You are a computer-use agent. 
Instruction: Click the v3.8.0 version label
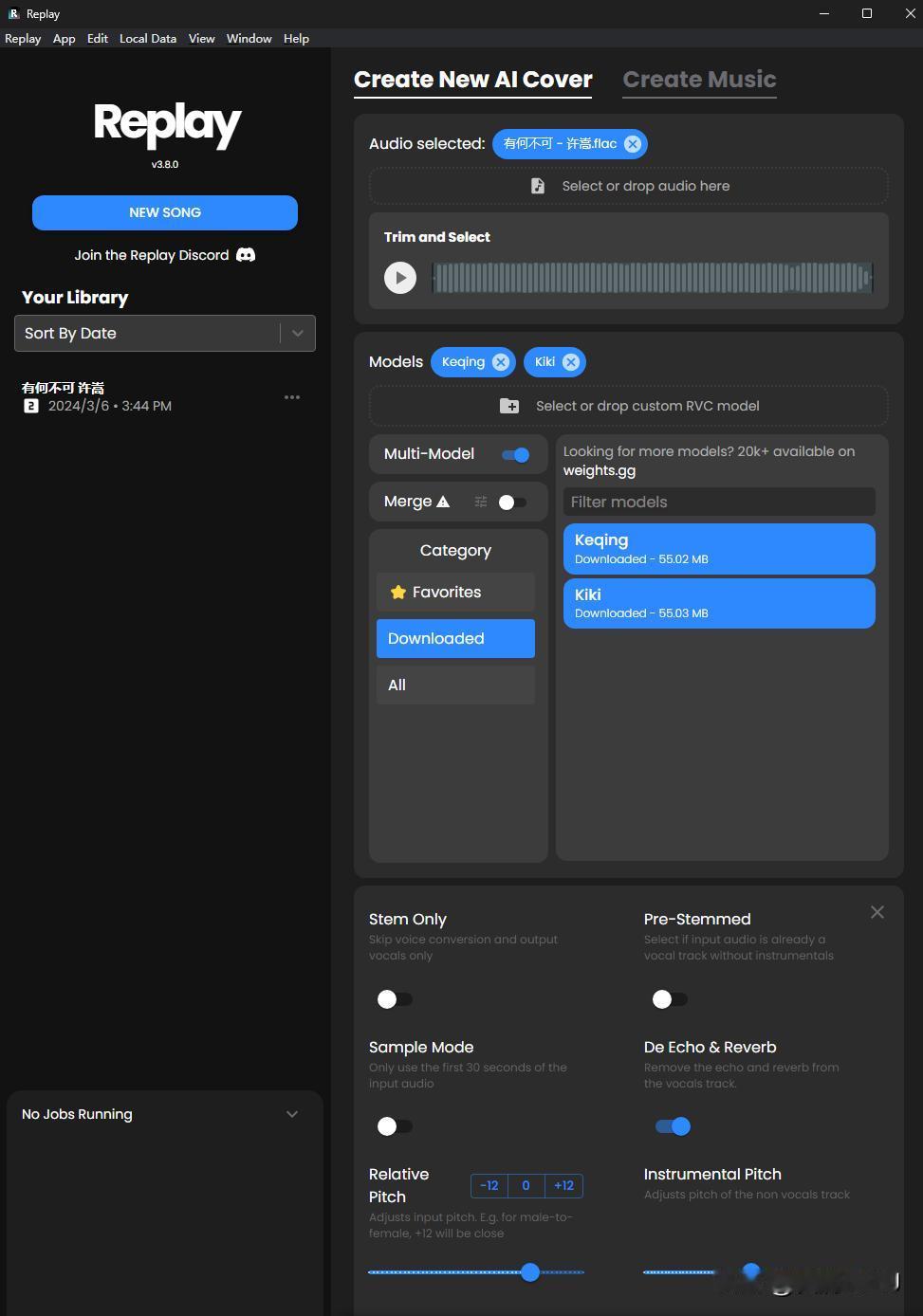click(165, 164)
